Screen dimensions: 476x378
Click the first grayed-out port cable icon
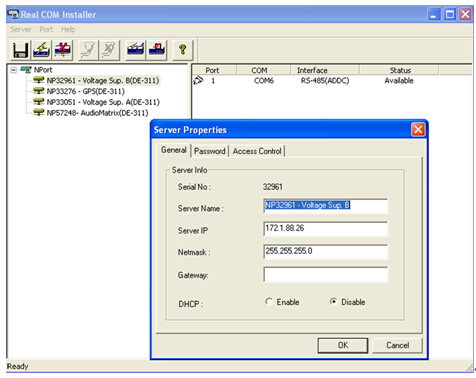[x=88, y=50]
